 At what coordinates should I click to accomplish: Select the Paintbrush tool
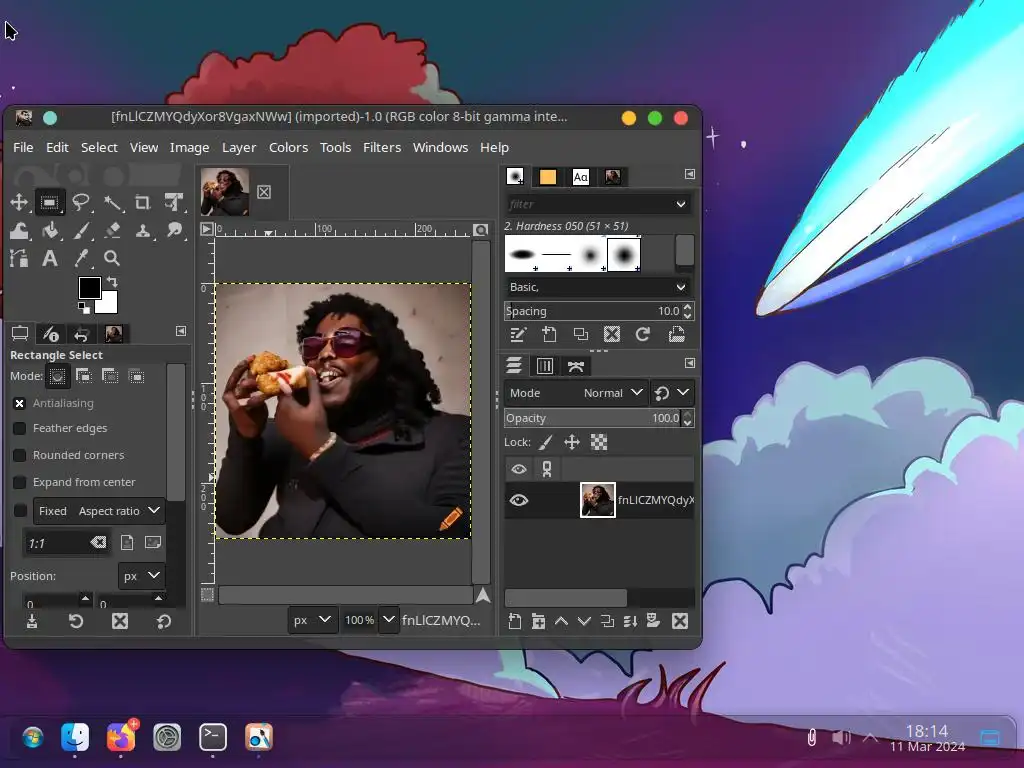click(x=80, y=231)
